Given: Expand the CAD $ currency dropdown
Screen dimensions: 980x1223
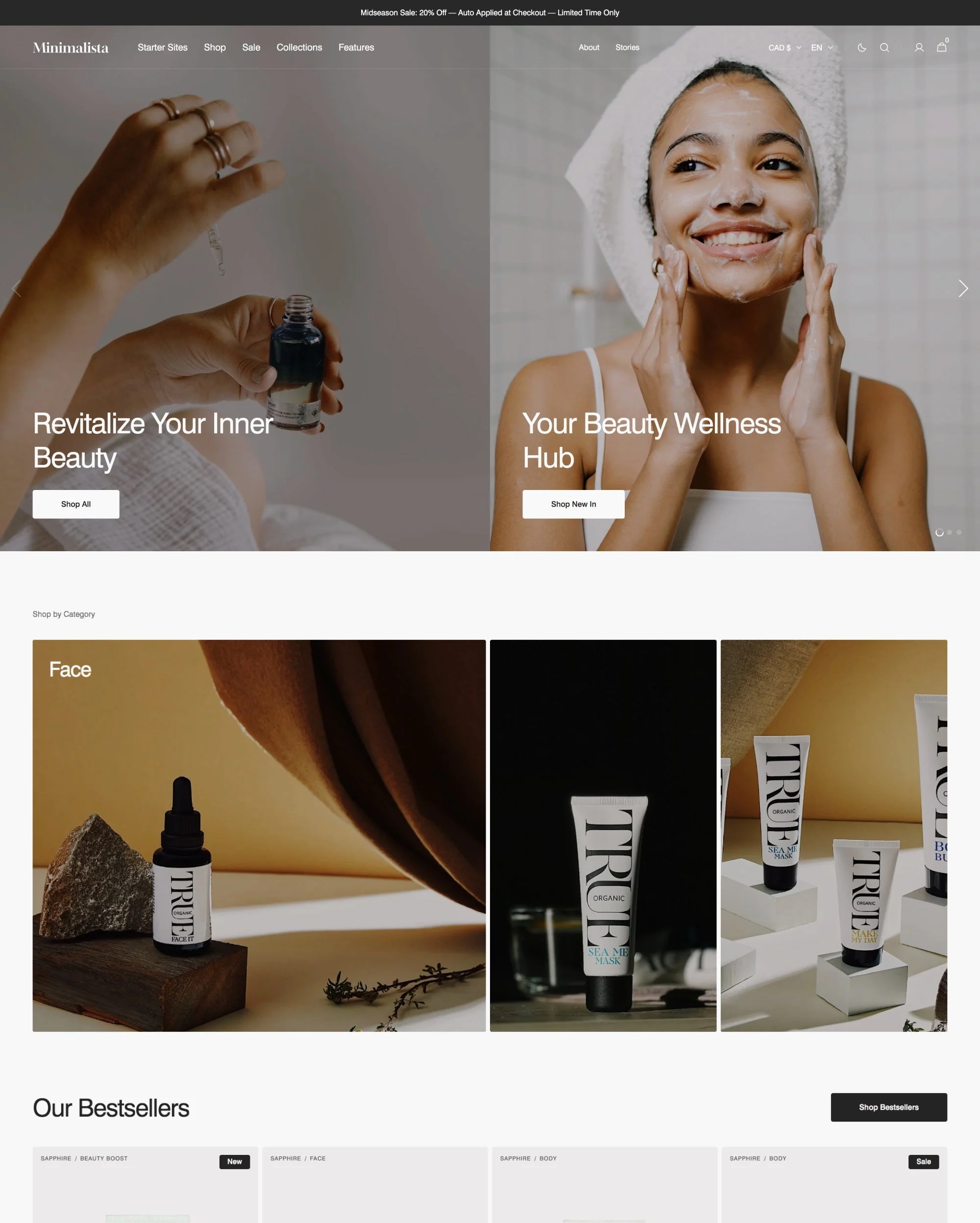Looking at the screenshot, I should 783,47.
